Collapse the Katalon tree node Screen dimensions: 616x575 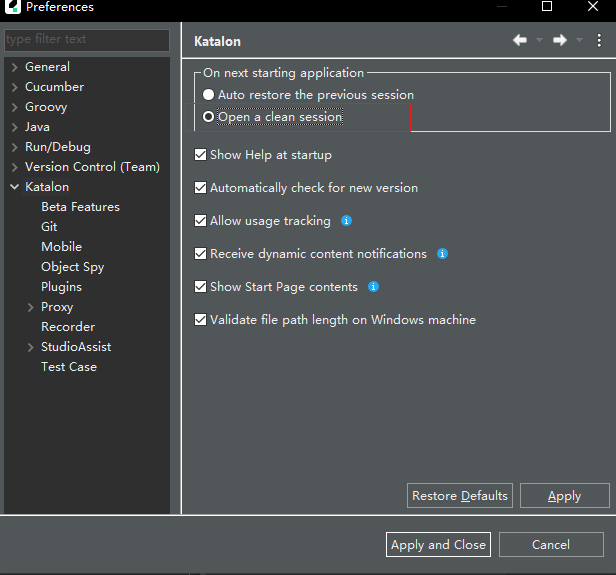pyautogui.click(x=15, y=187)
